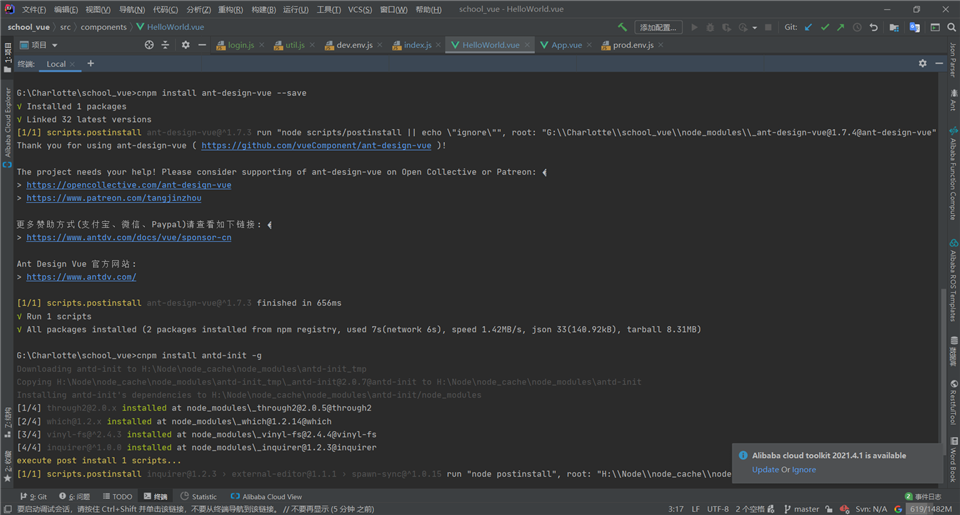Click the Locate file target icon
This screenshot has height=515, width=960.
[x=149, y=45]
